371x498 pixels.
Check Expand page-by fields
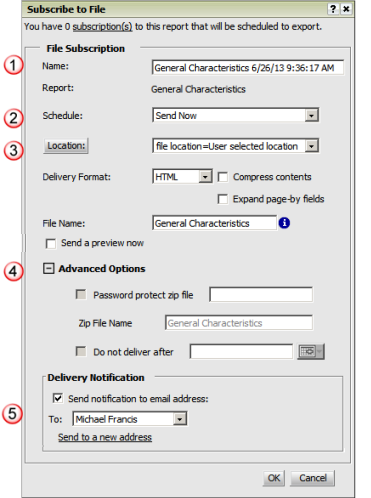click(223, 199)
